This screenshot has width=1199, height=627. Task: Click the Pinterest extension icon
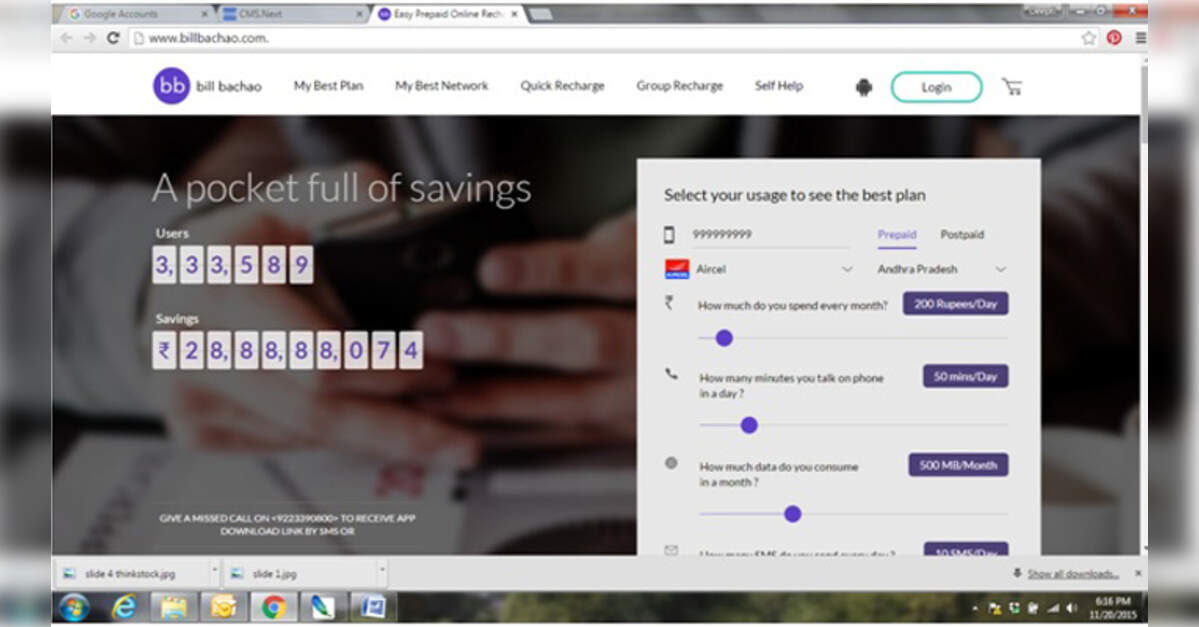click(1114, 38)
